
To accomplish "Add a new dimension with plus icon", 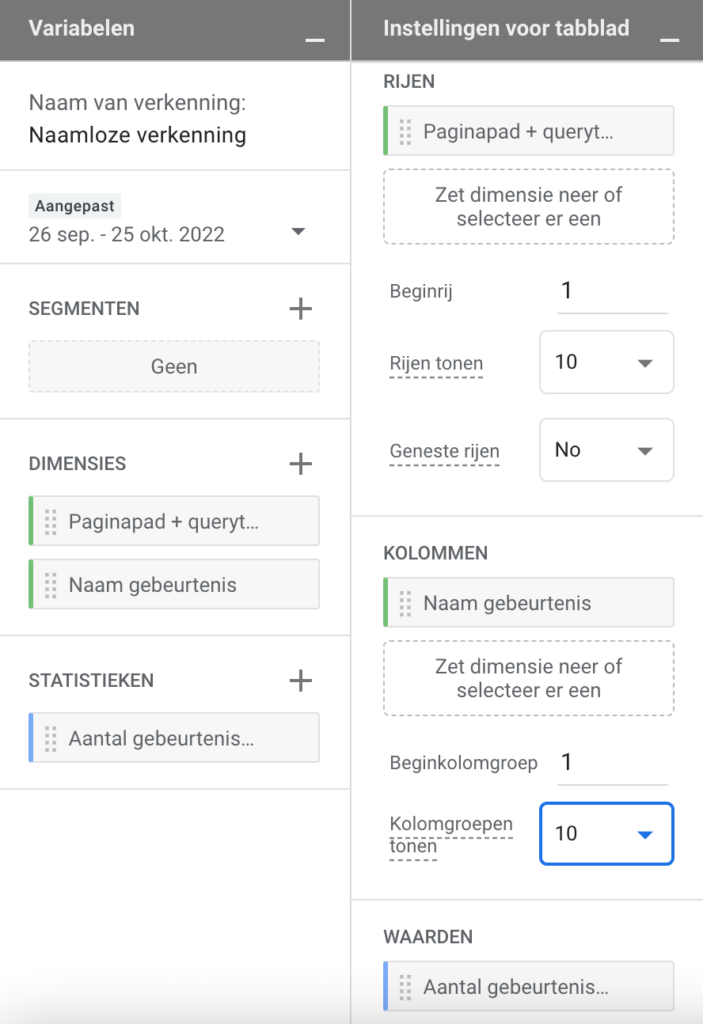I will (300, 464).
